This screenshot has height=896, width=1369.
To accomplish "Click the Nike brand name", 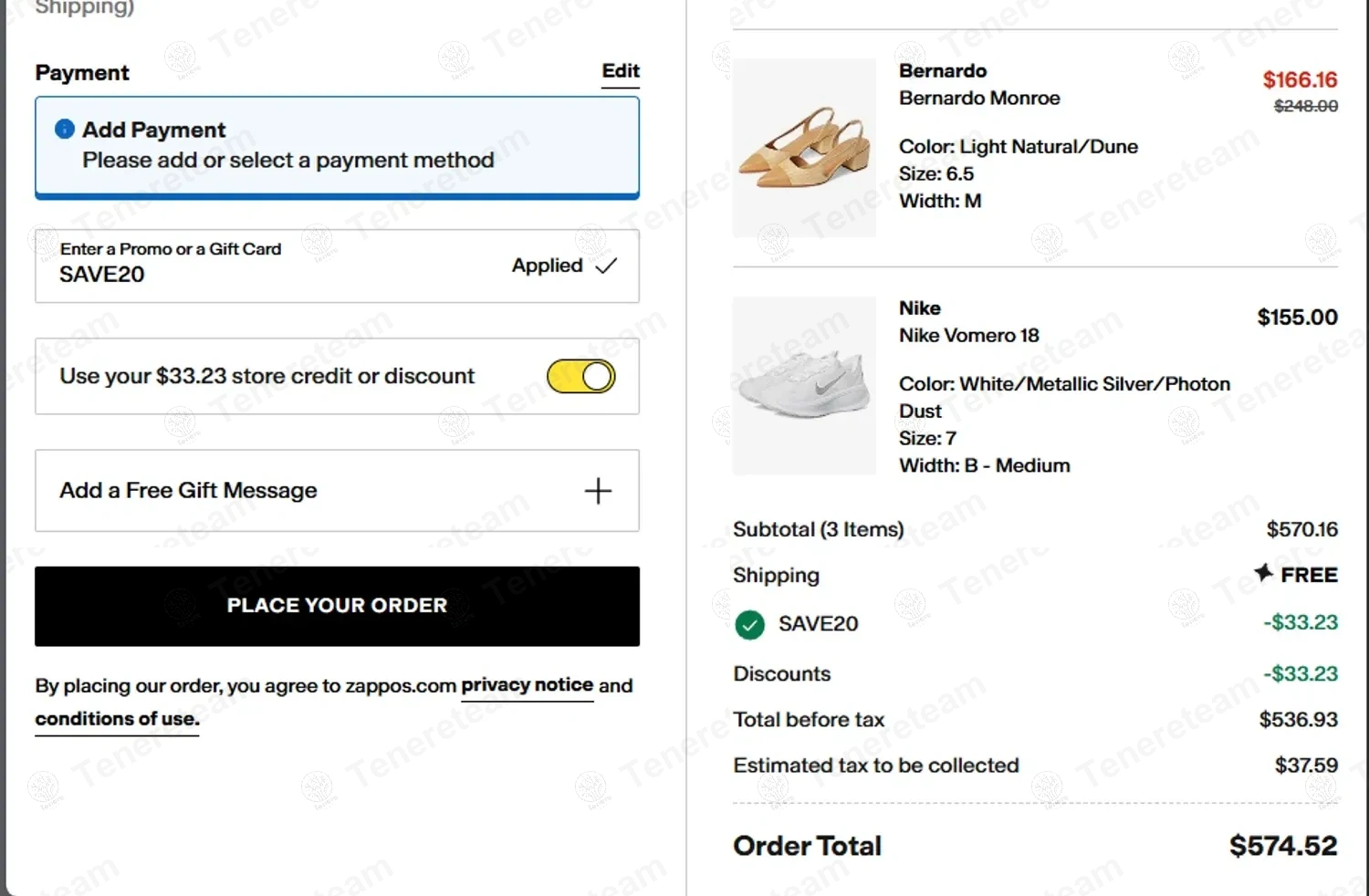I will 919,308.
